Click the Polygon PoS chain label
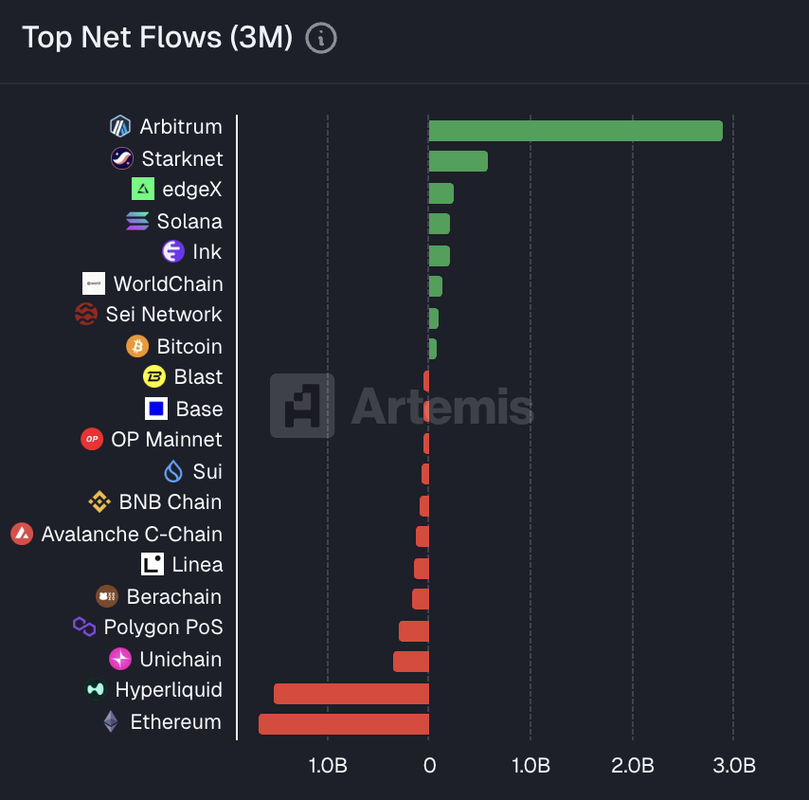 click(163, 627)
